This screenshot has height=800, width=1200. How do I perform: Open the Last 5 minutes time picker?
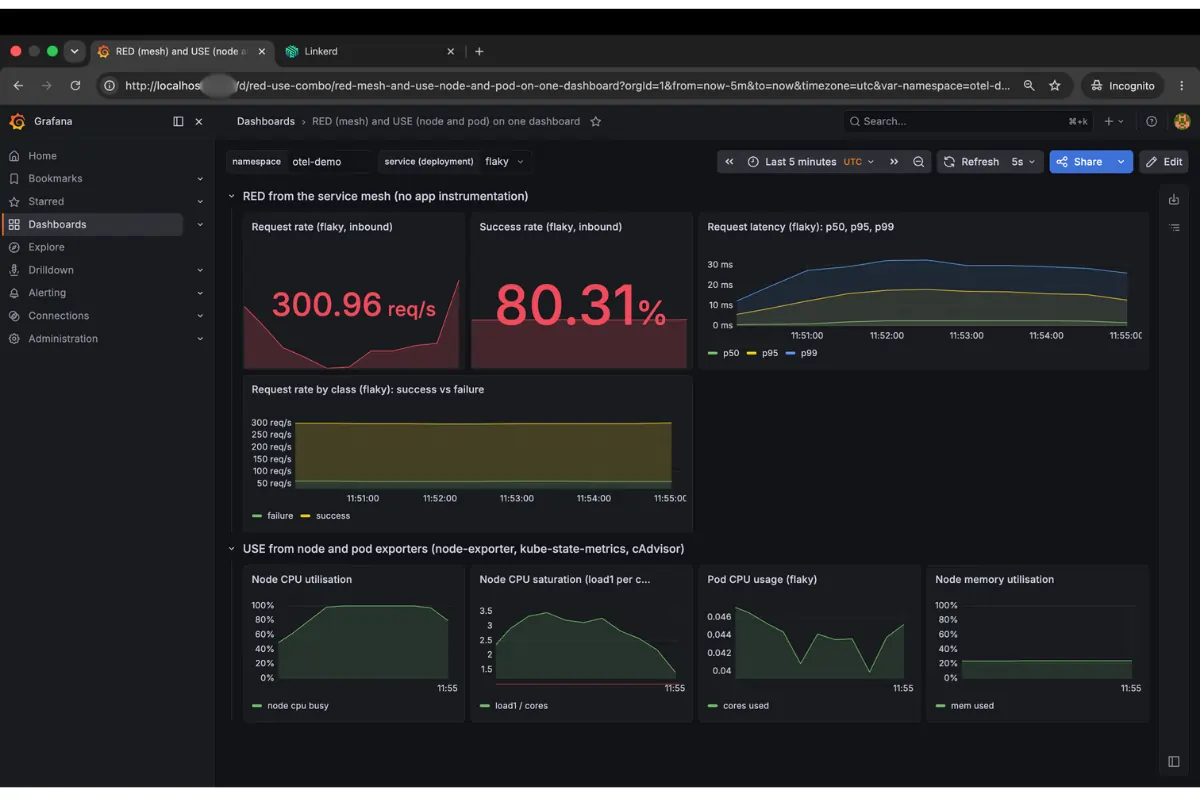(810, 162)
